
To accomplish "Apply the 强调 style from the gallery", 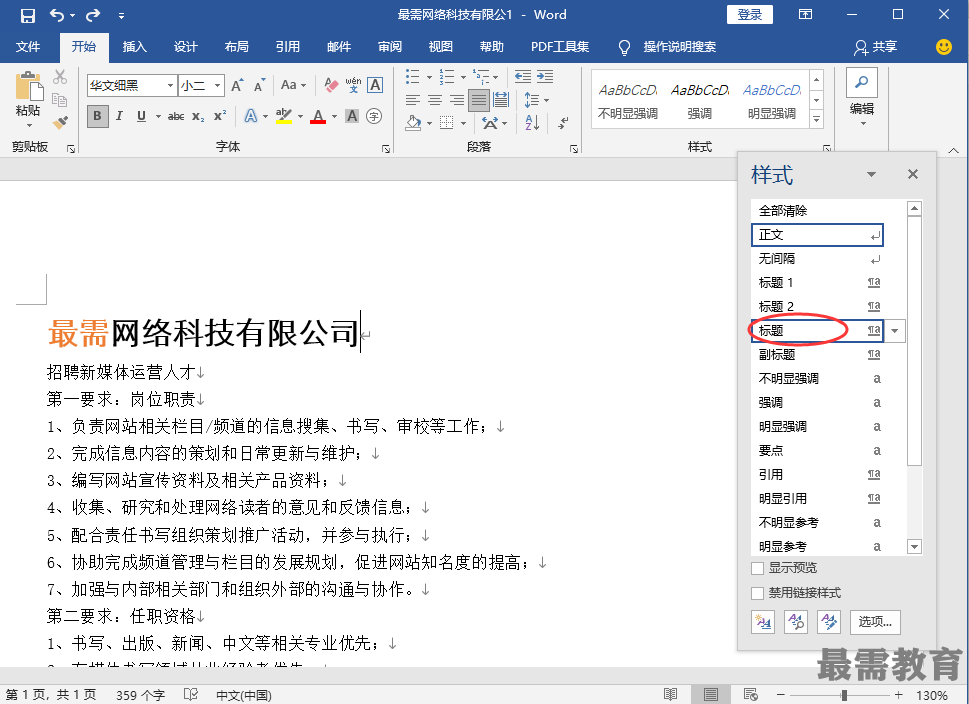I will tap(700, 99).
